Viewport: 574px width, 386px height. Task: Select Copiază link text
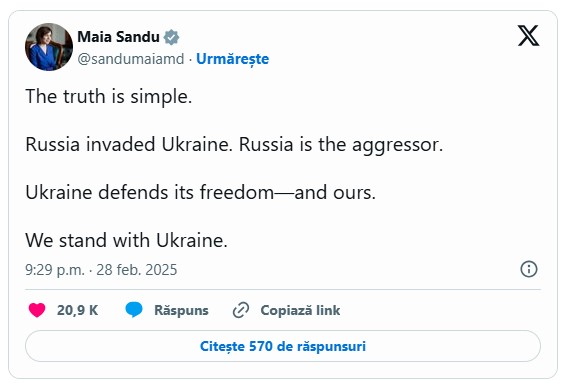click(300, 311)
